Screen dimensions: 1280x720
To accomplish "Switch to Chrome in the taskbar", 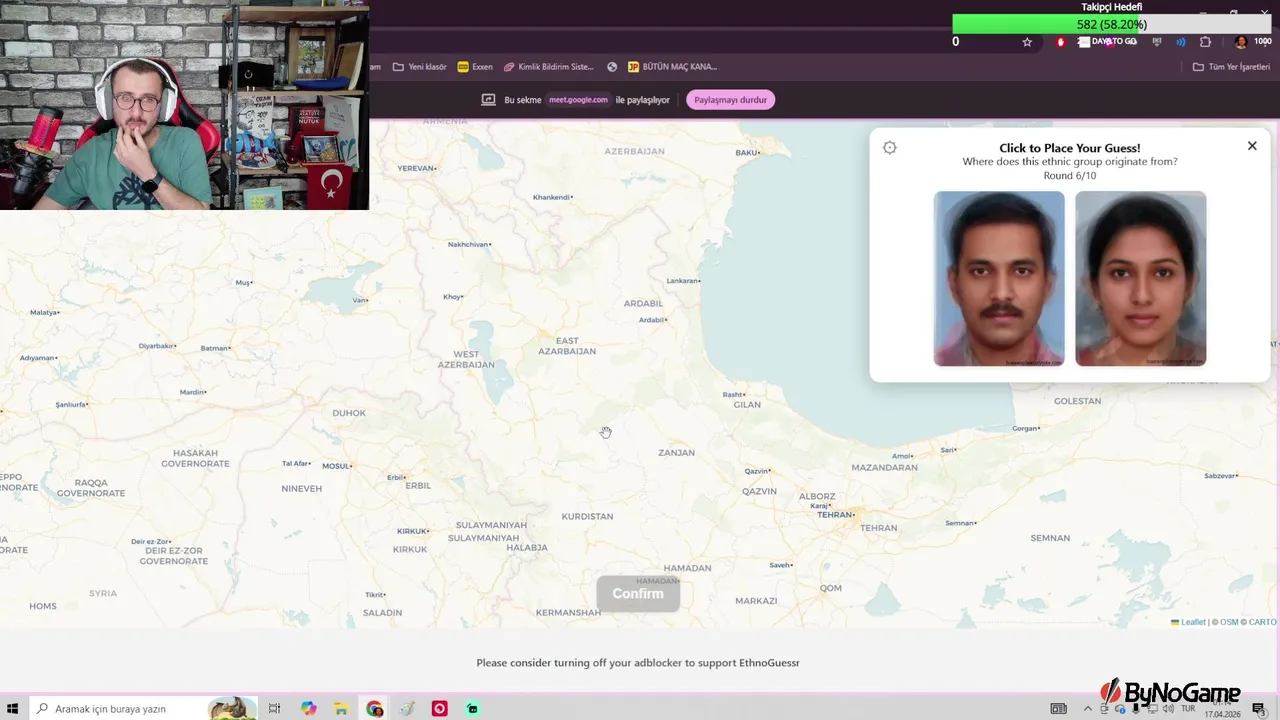I will (374, 709).
